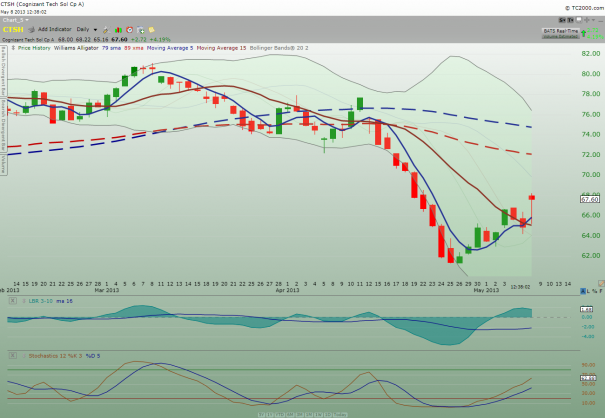Click the Stochastics 12 %K 3 label

pyautogui.click(x=55, y=356)
